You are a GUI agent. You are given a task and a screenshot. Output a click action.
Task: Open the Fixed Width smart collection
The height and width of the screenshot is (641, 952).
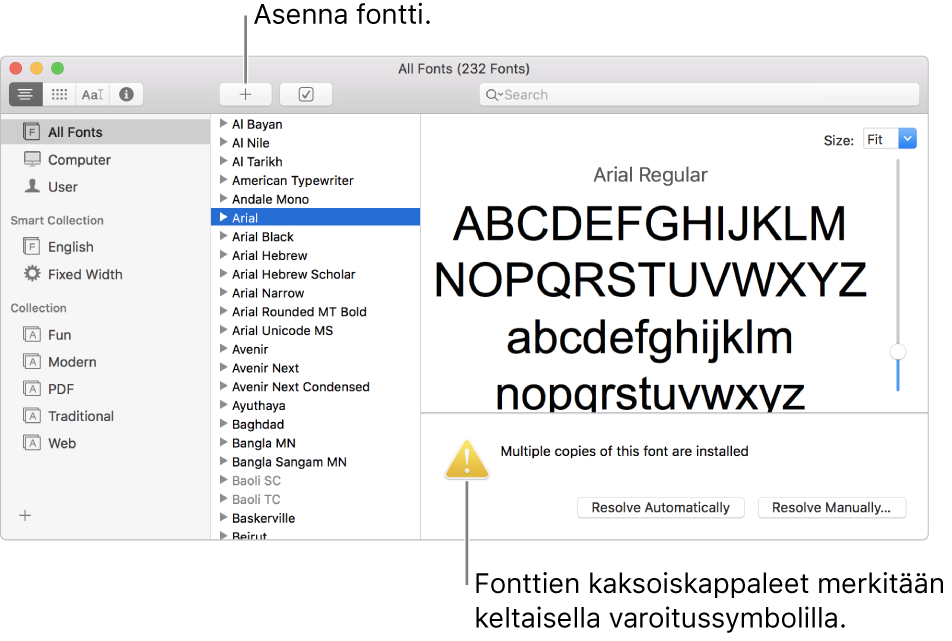pos(106,274)
